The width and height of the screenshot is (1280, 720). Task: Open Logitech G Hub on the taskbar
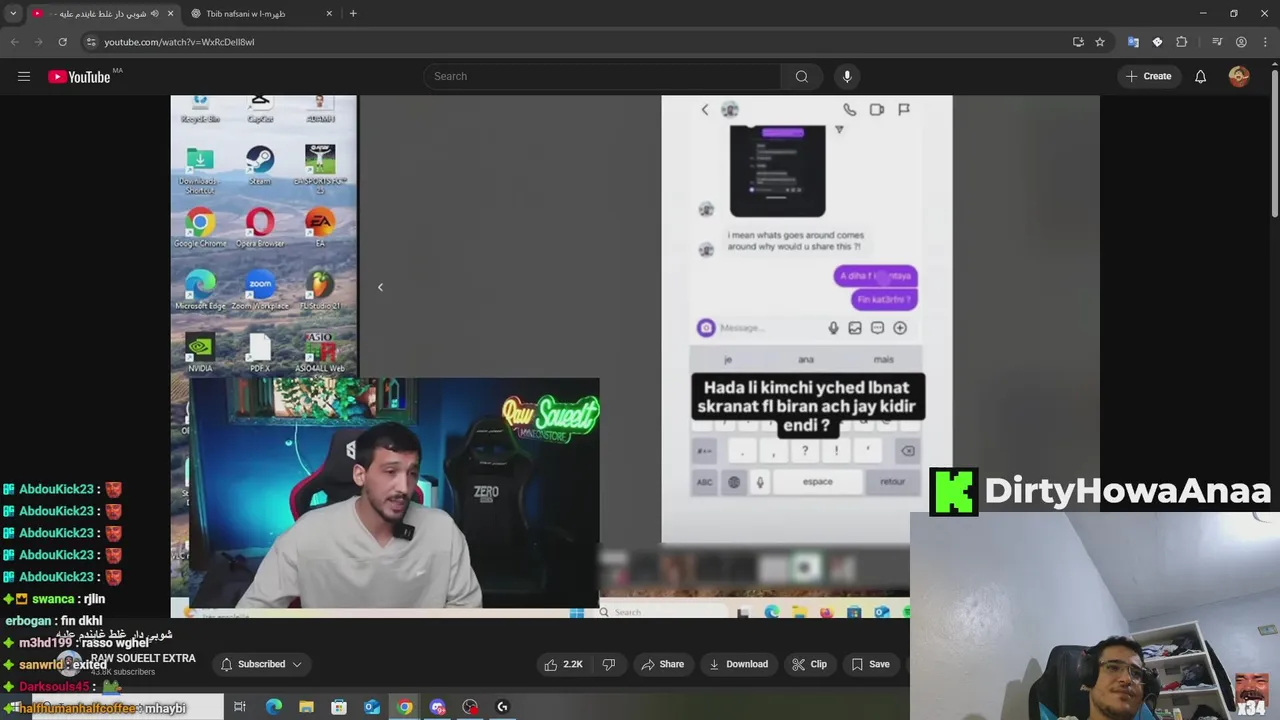503,707
